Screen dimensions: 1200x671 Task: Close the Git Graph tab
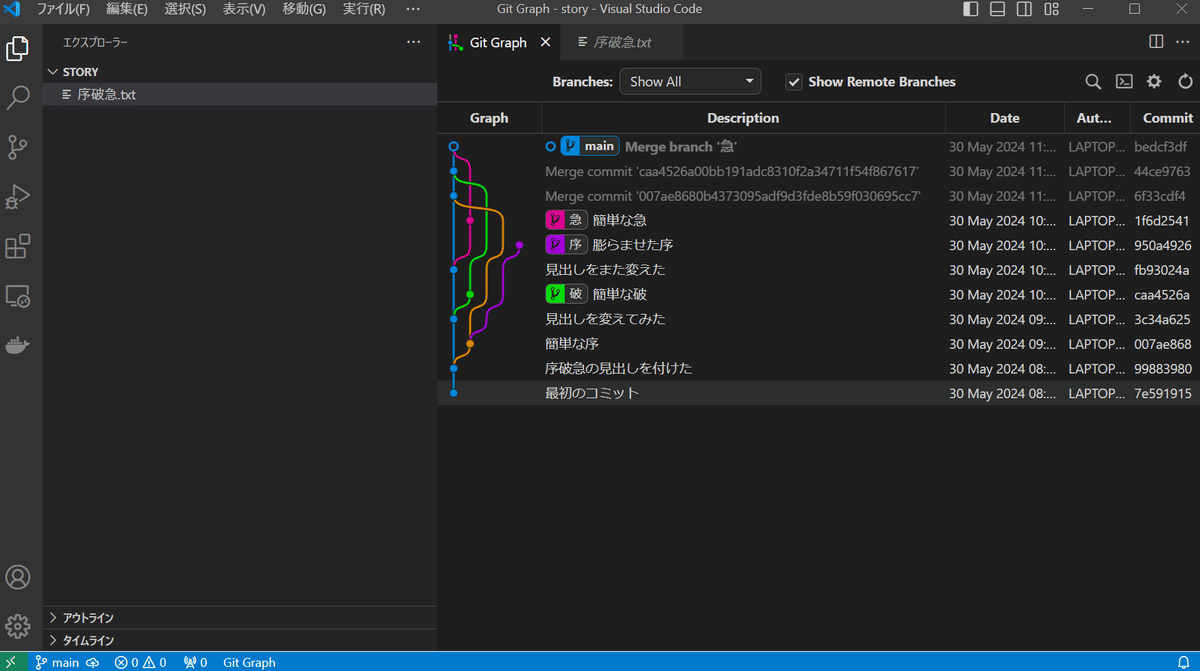pyautogui.click(x=545, y=43)
